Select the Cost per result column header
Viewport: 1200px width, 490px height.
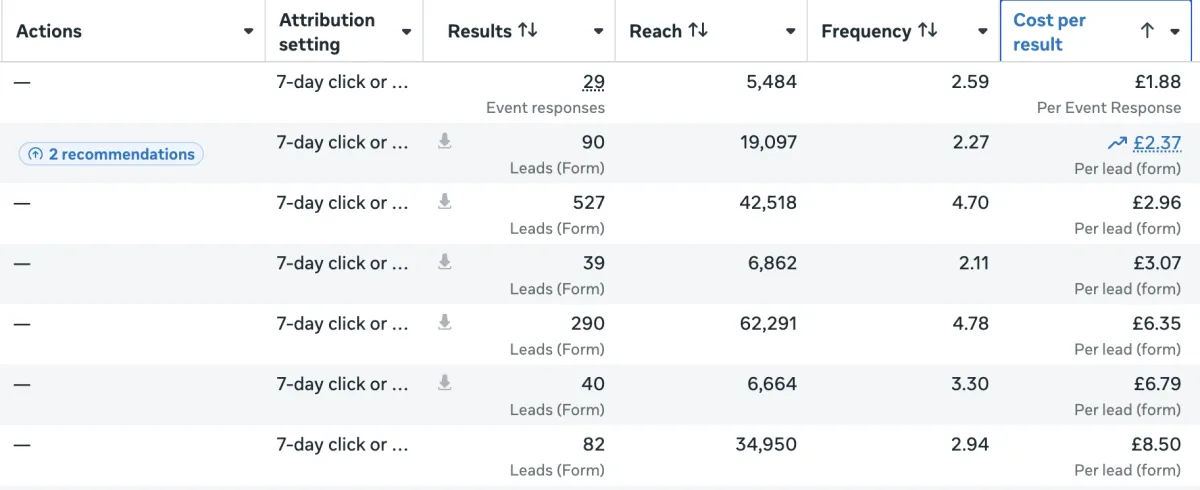(x=1049, y=32)
